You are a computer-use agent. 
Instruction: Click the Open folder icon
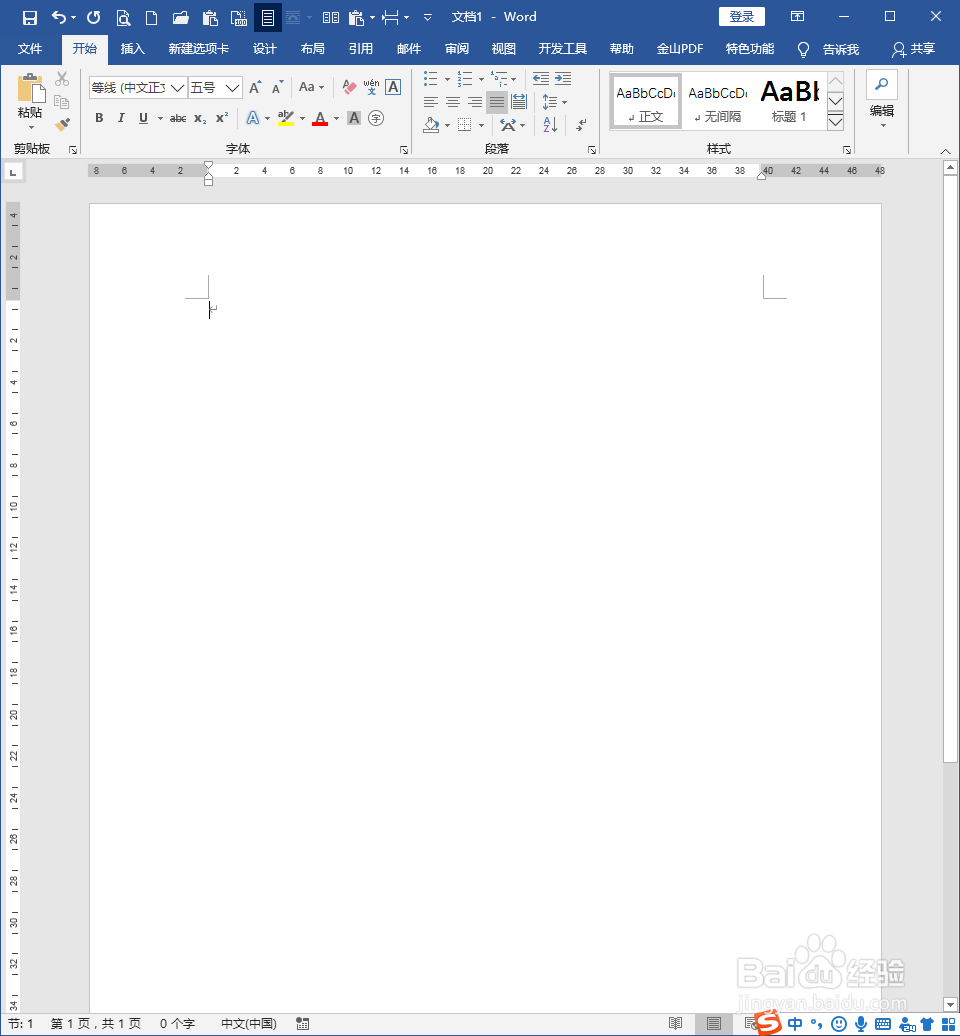180,17
